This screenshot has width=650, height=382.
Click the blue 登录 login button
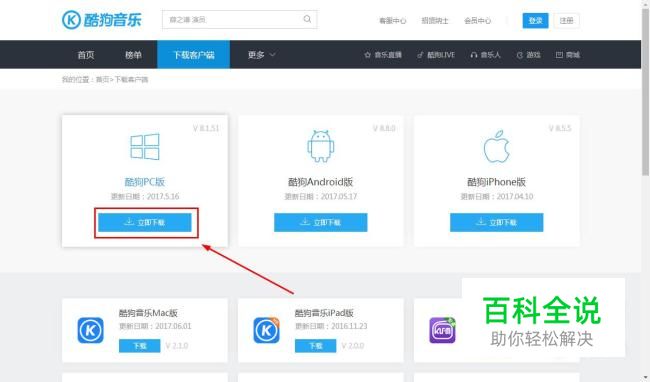(x=535, y=20)
